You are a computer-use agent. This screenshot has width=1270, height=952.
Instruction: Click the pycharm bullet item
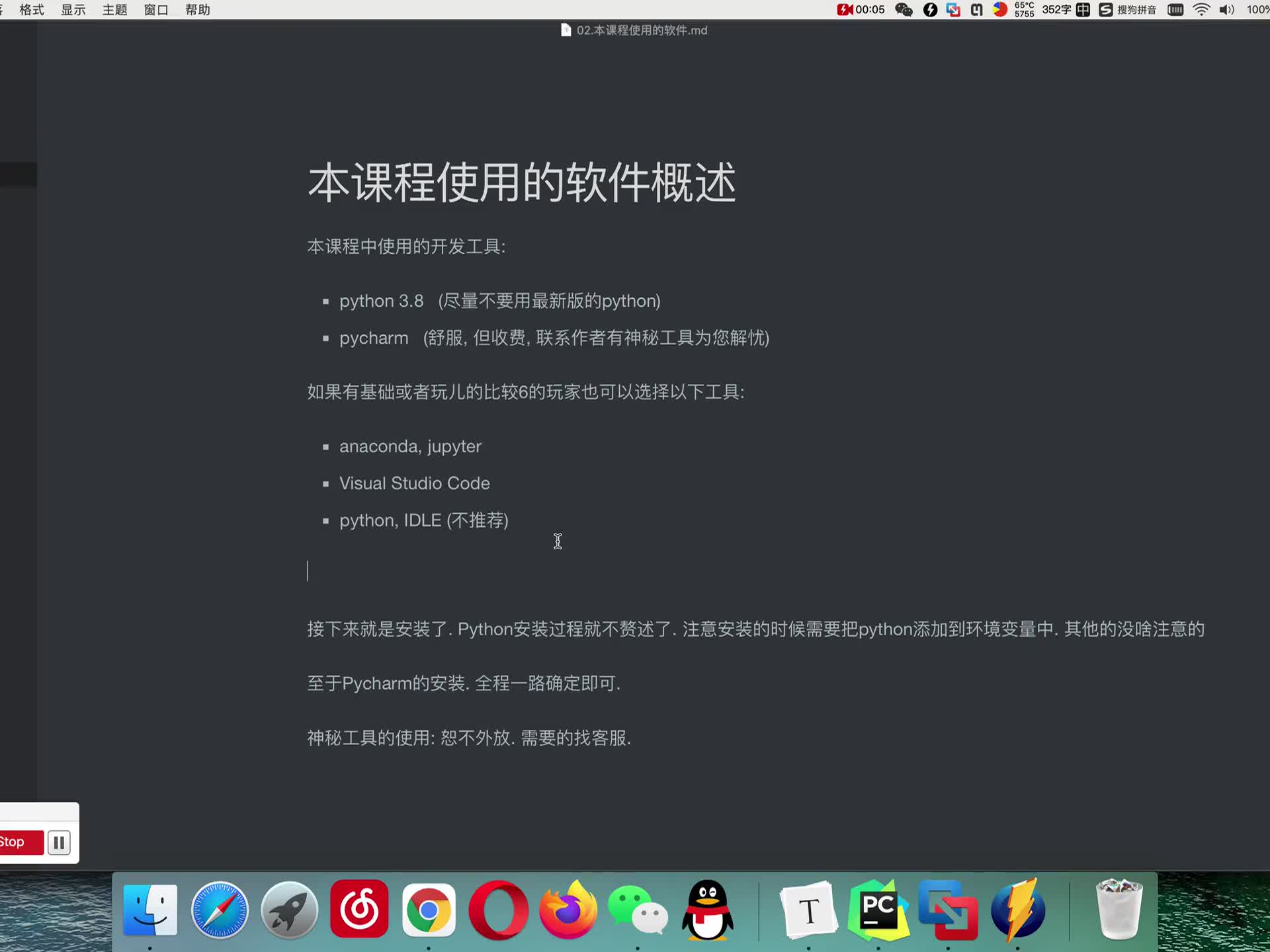554,338
